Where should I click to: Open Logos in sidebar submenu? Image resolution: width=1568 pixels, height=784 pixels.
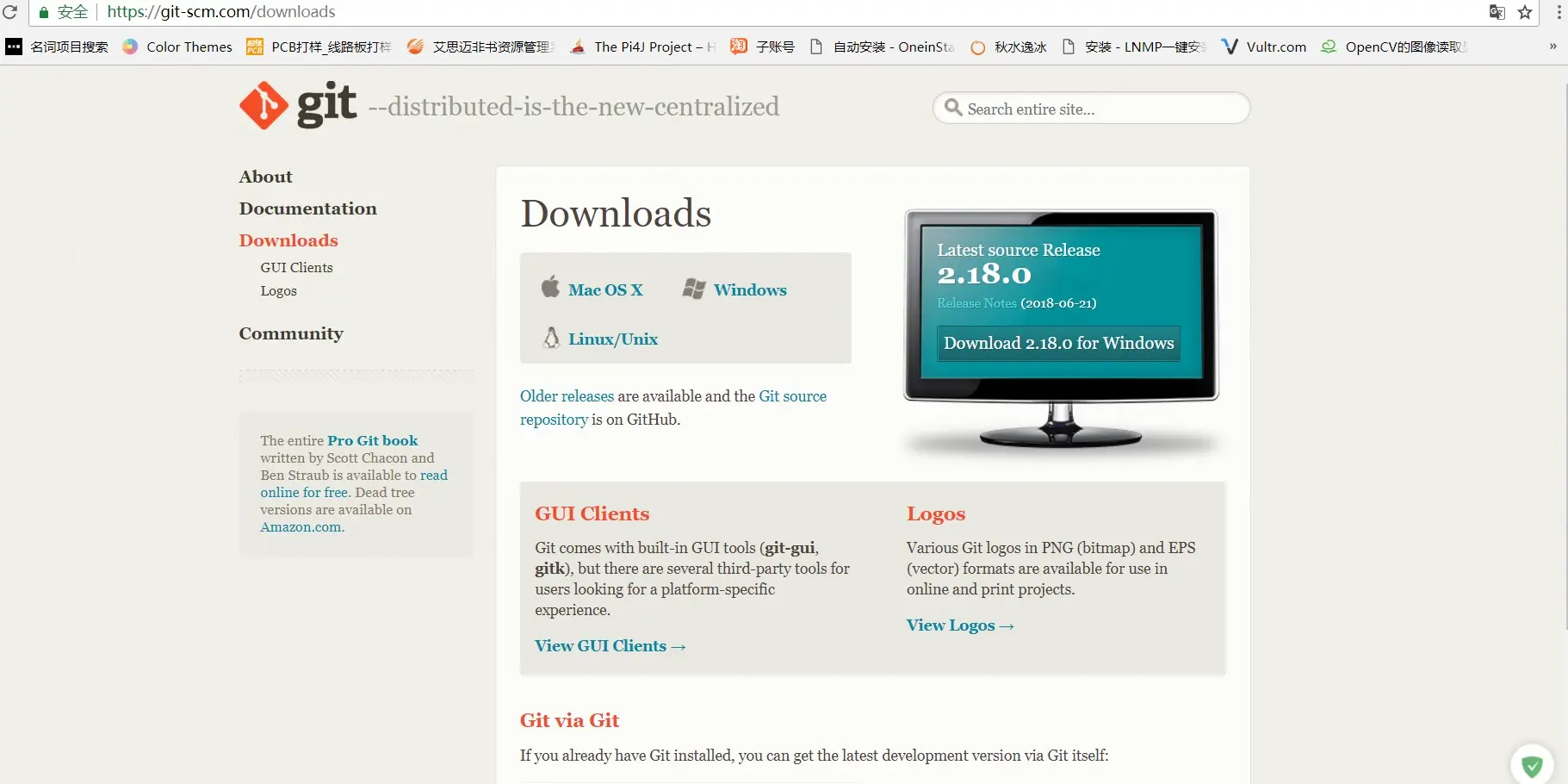(279, 291)
